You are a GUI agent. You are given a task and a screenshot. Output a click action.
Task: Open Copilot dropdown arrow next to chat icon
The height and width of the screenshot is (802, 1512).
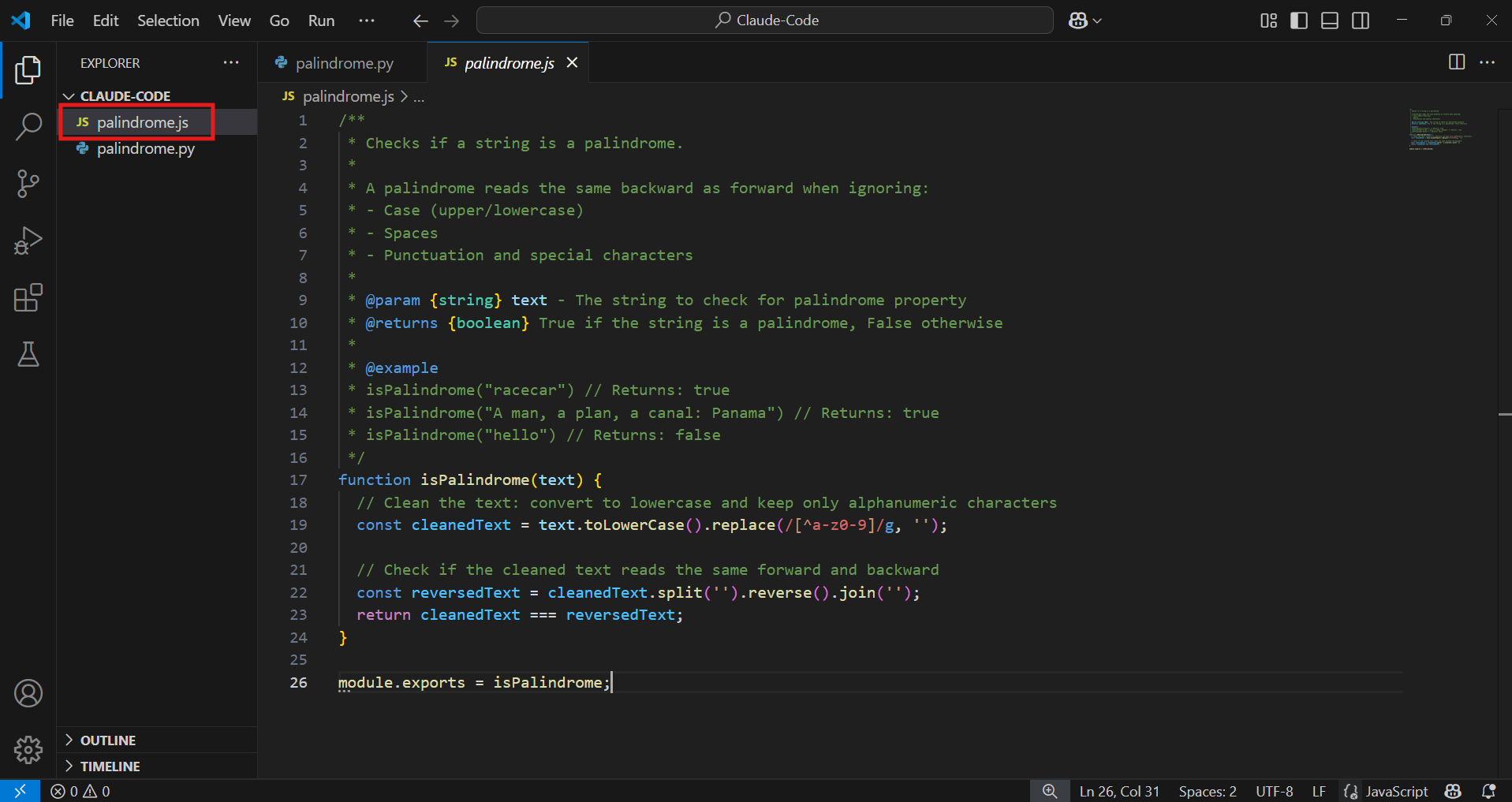click(x=1097, y=21)
